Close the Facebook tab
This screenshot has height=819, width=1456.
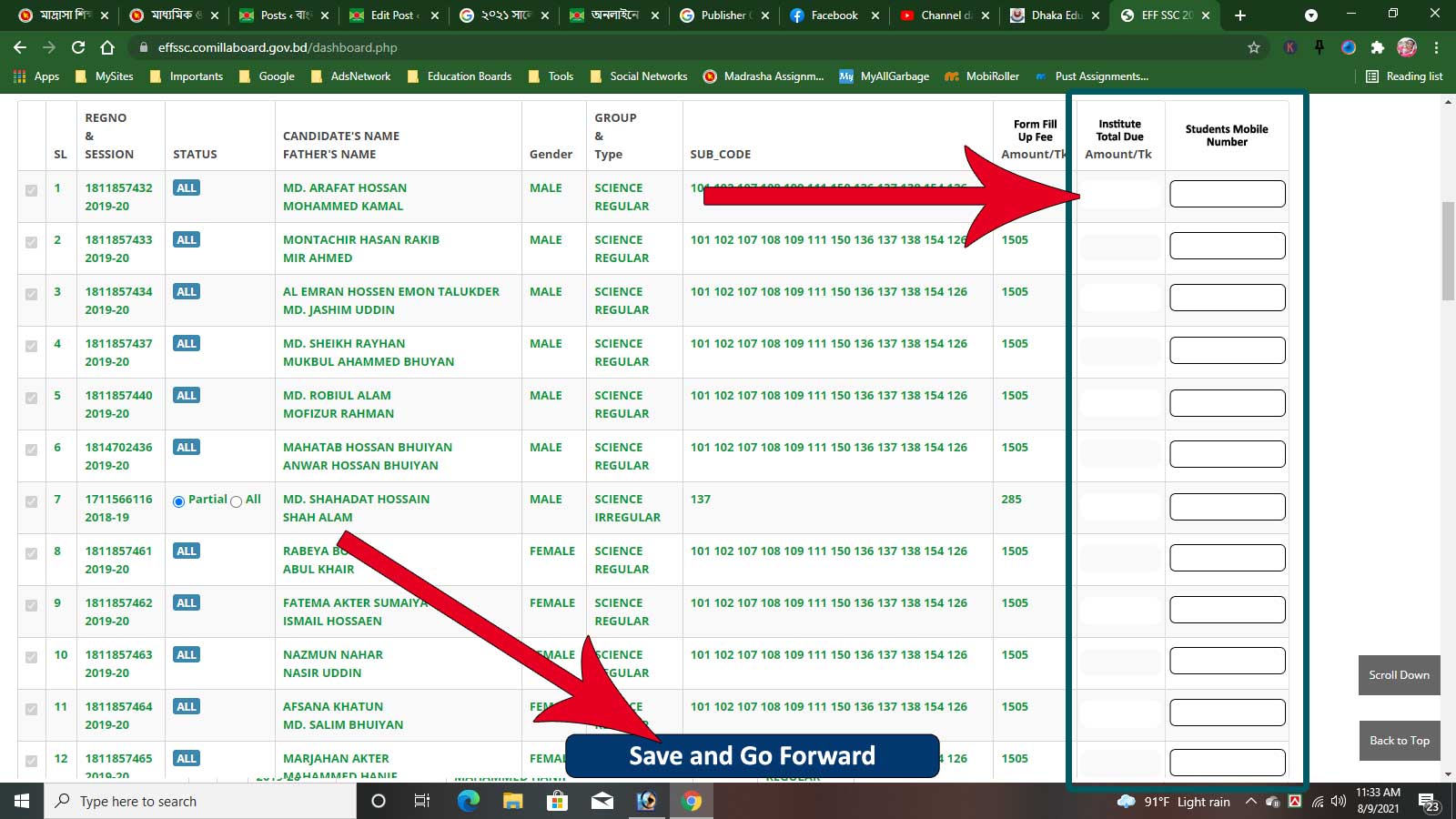point(875,15)
